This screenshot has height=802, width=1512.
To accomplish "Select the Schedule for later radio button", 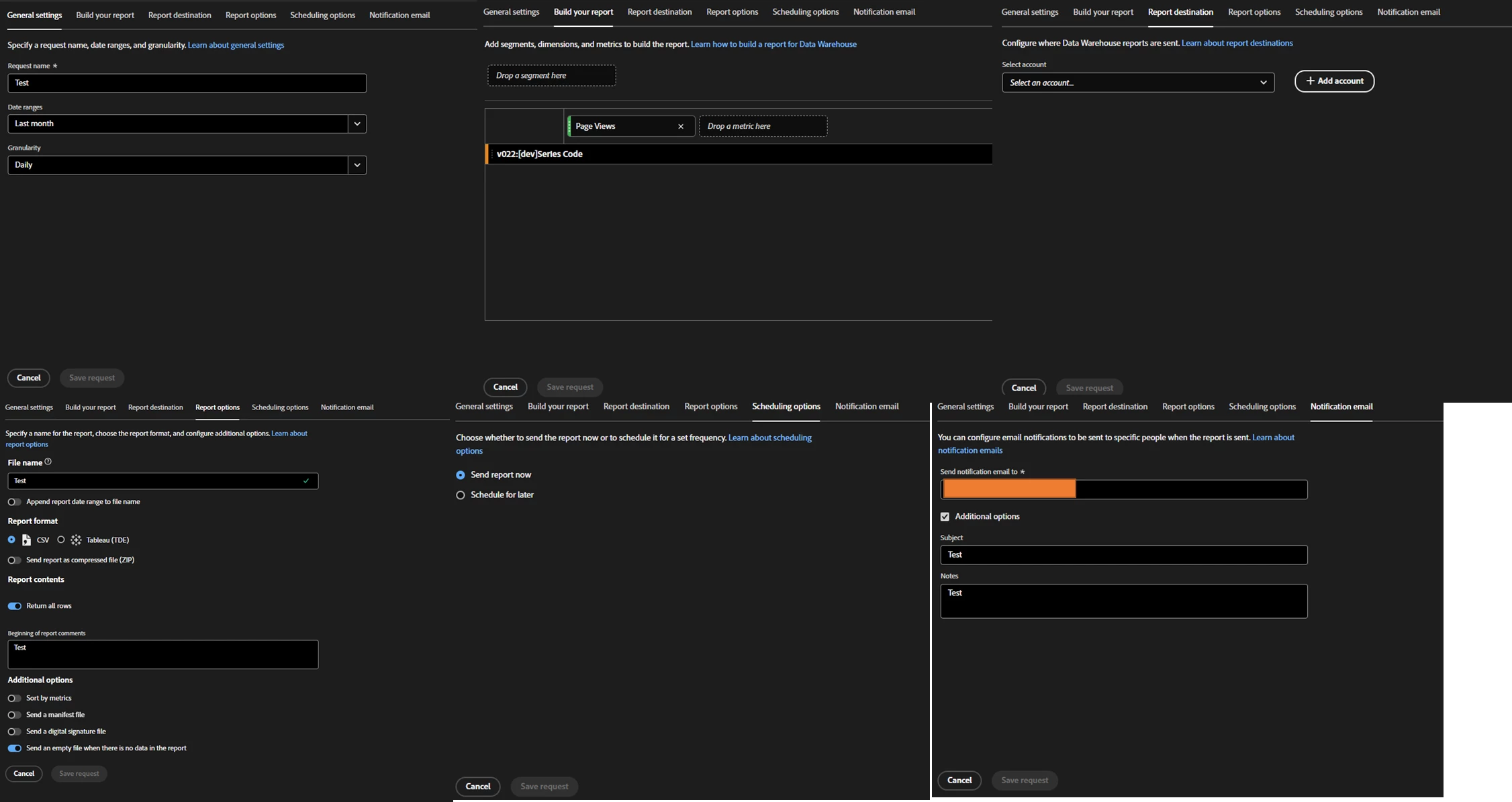I will (x=461, y=495).
